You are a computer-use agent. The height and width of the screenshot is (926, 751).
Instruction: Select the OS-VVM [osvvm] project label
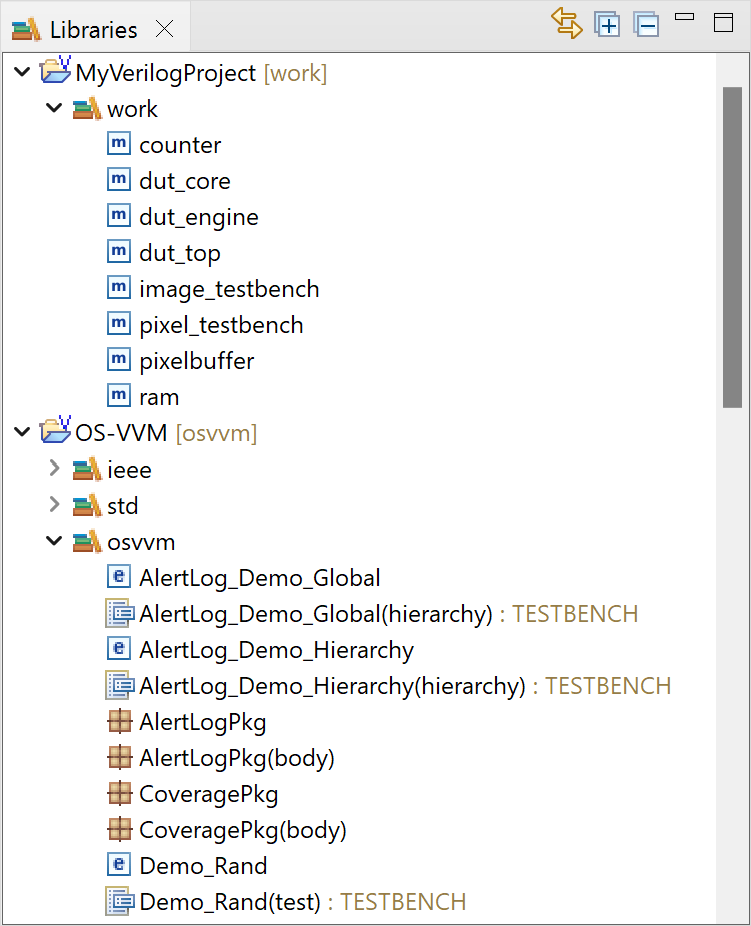166,433
